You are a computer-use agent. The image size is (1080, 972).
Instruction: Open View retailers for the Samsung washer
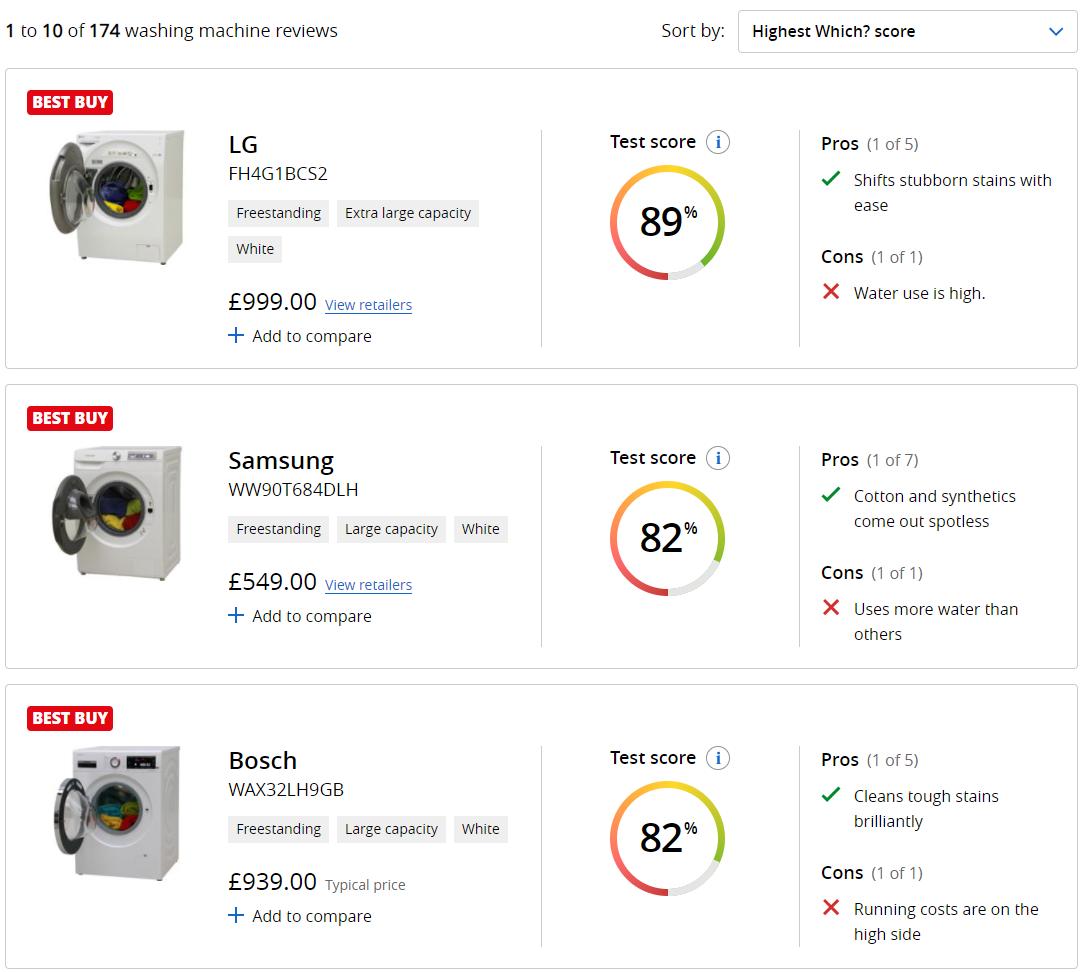click(x=368, y=585)
